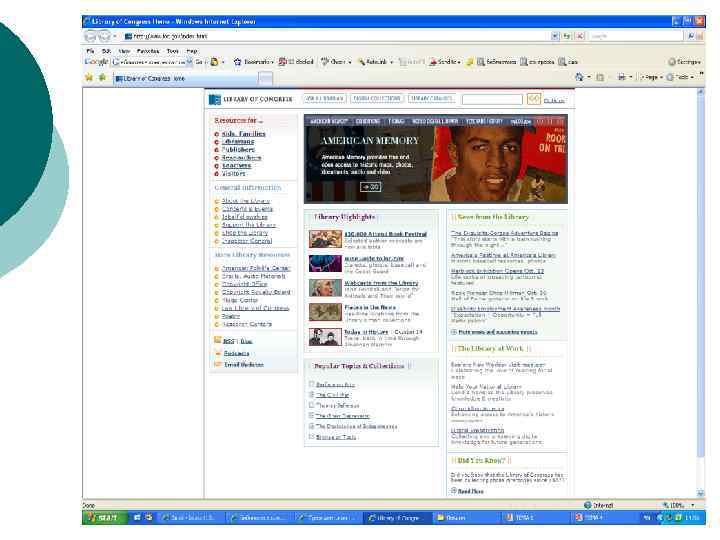This screenshot has height=540, width=720.
Task: Click the Add to Favorites star-plus icon
Action: 102,78
